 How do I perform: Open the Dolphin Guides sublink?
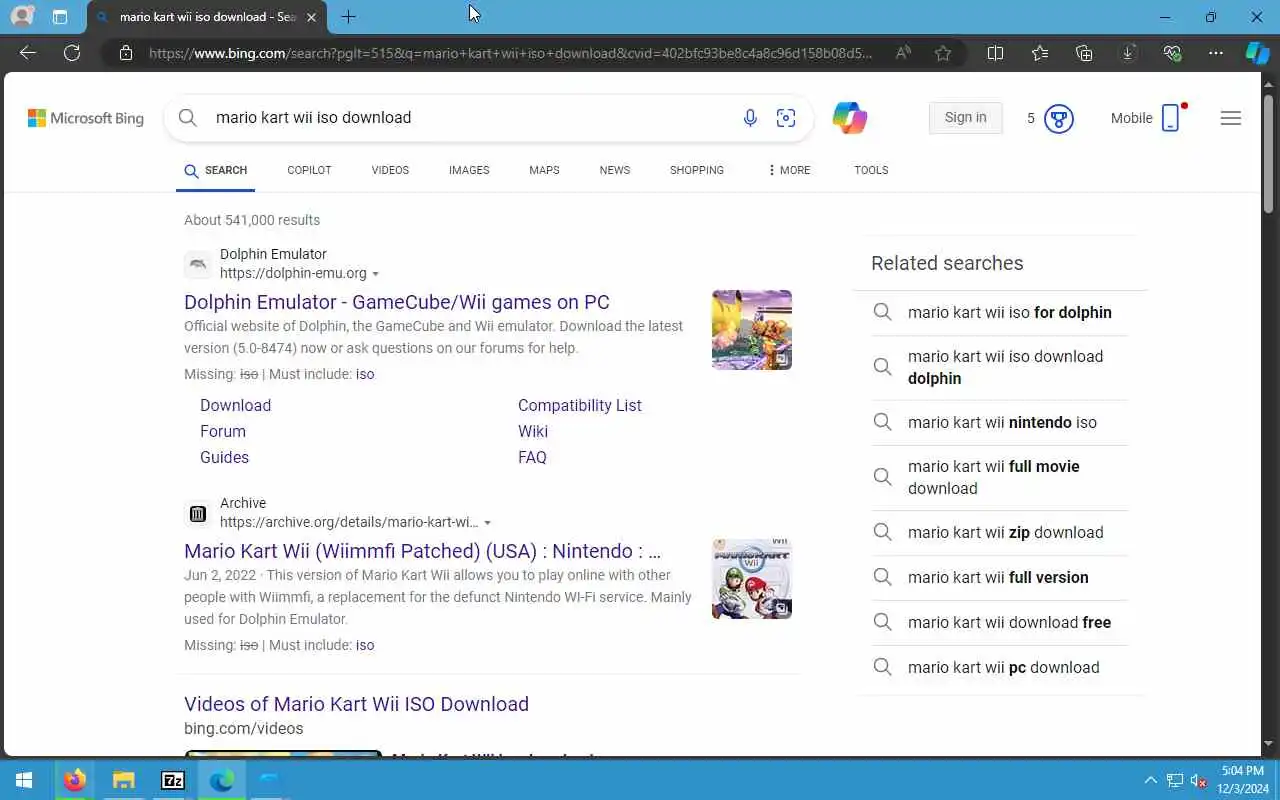tap(224, 457)
